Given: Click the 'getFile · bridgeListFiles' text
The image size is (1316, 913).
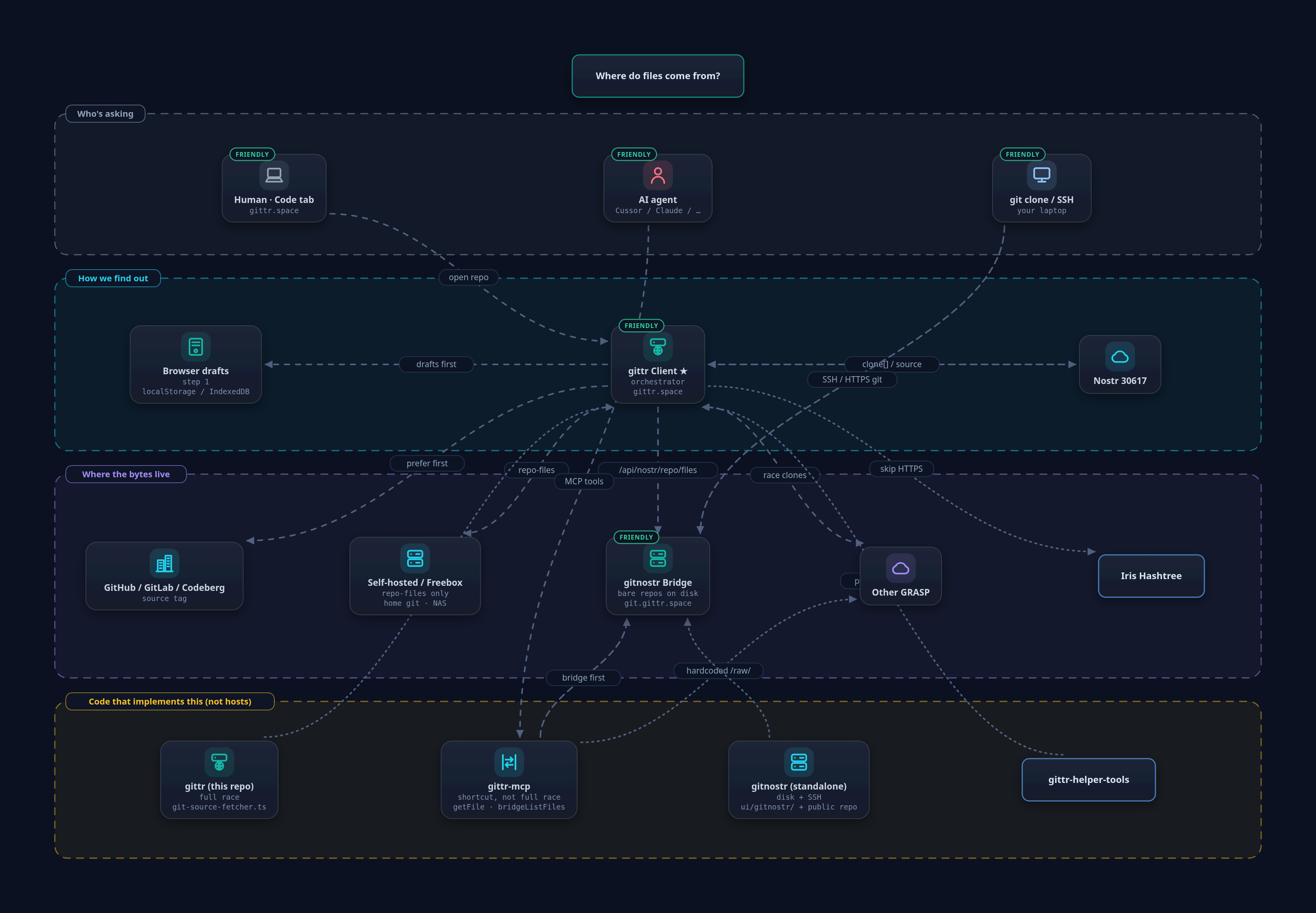Looking at the screenshot, I should 509,807.
